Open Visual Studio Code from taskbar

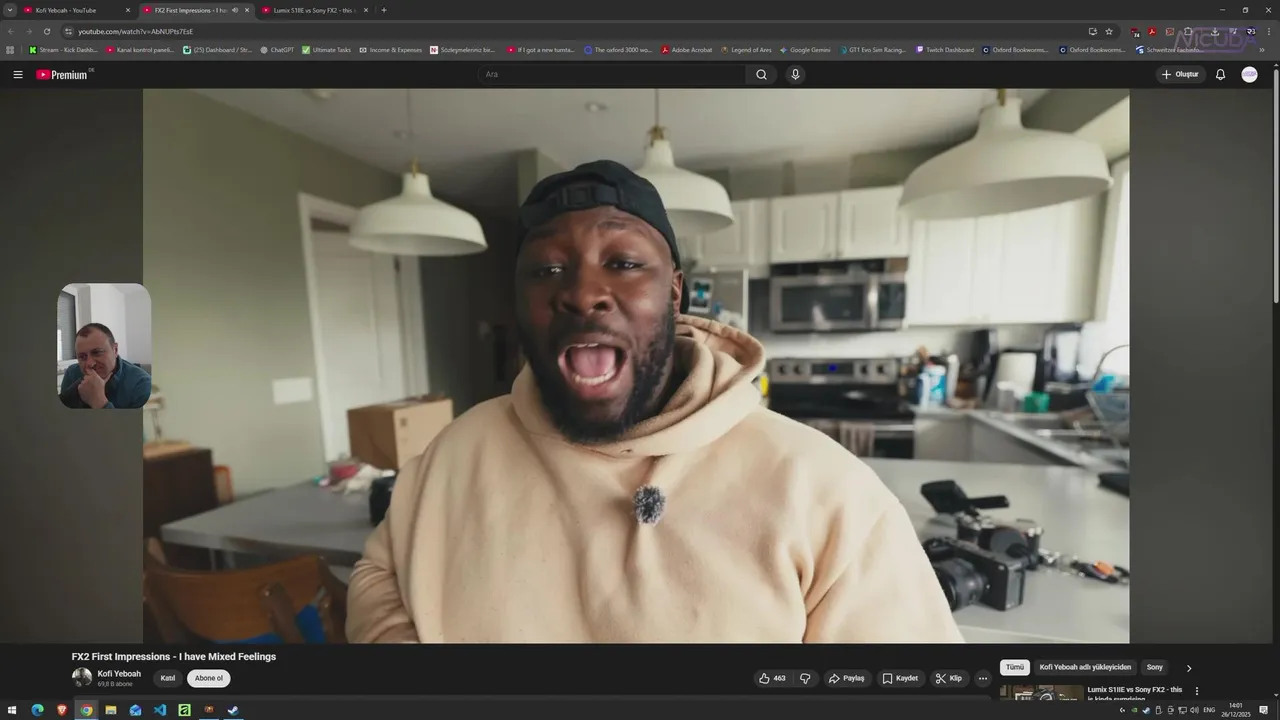(x=160, y=710)
